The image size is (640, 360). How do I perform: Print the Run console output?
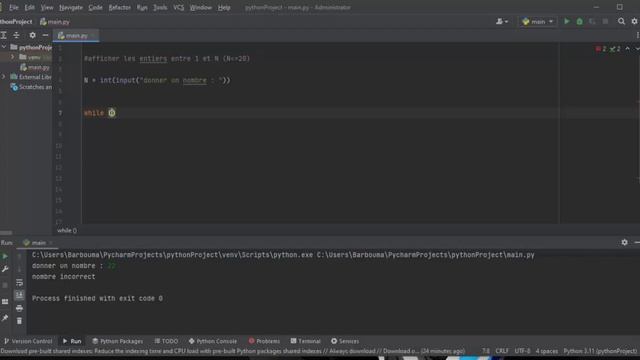coord(19,308)
